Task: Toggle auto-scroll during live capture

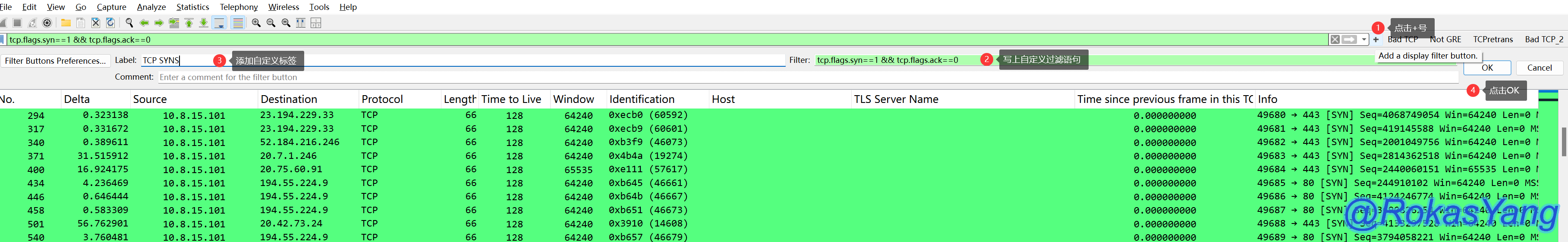Action: point(220,23)
